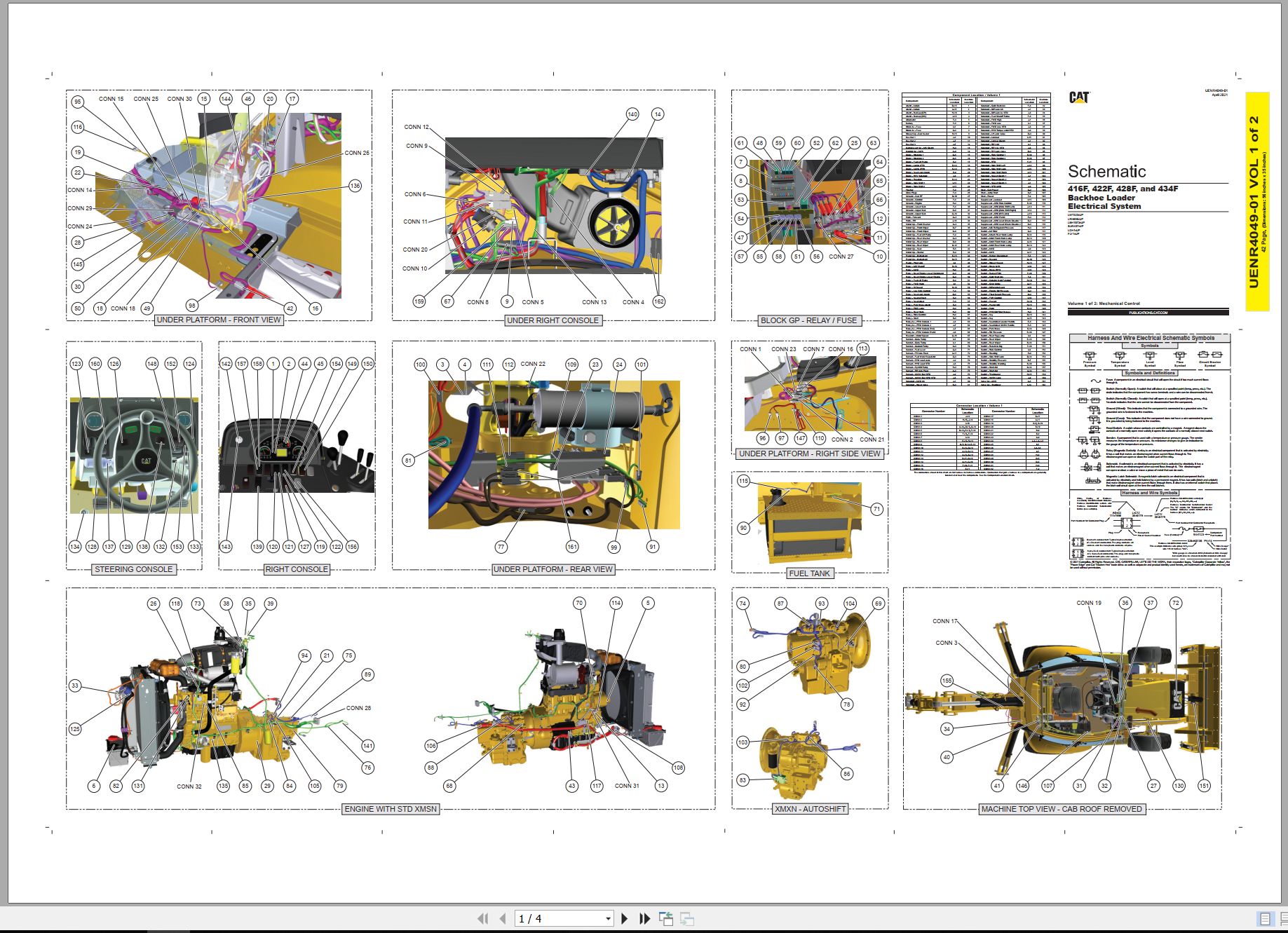
Task: Click the CONN 15 connector label
Action: 111,99
